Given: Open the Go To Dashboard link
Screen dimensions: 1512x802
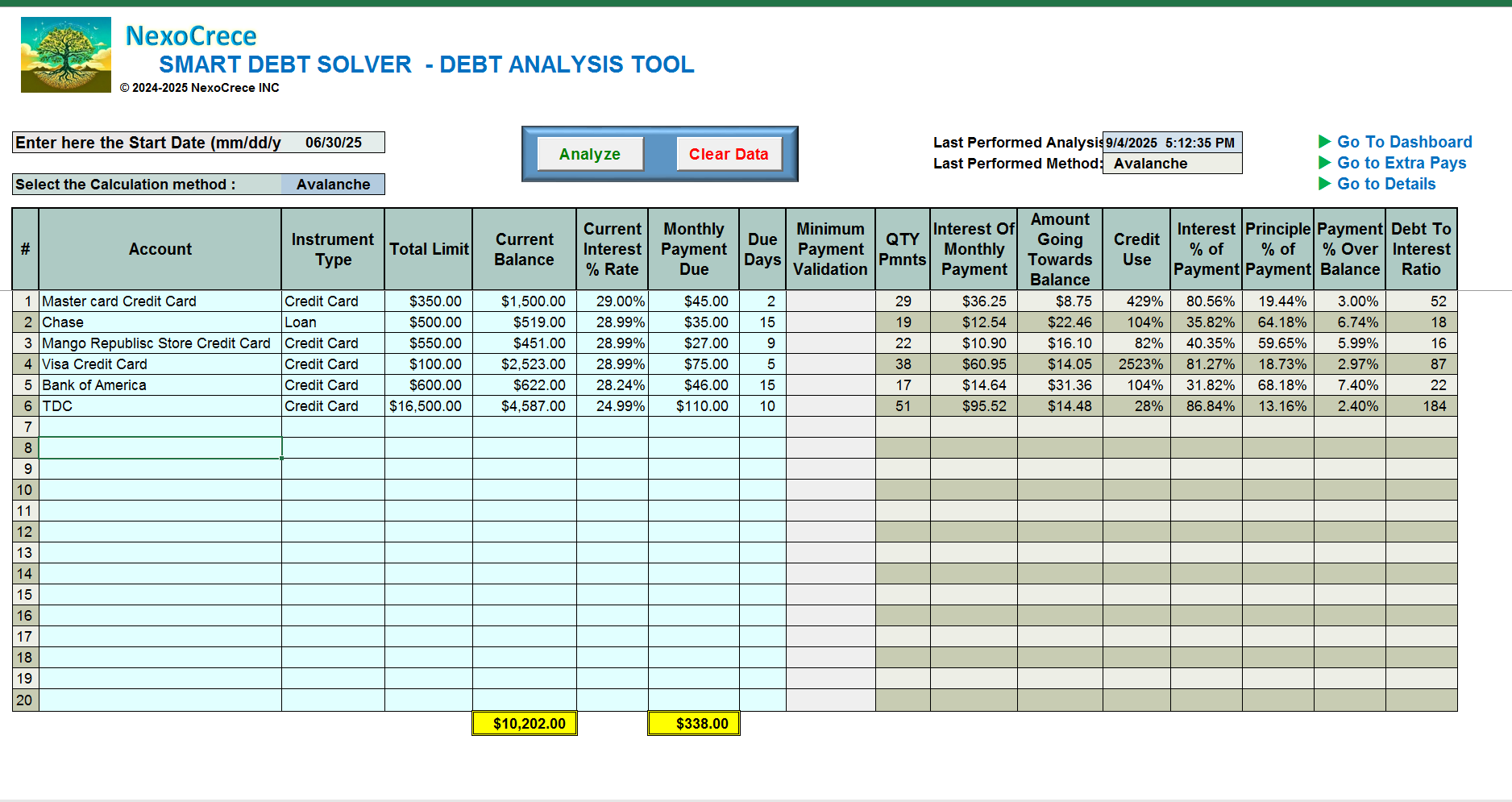Looking at the screenshot, I should [1404, 142].
